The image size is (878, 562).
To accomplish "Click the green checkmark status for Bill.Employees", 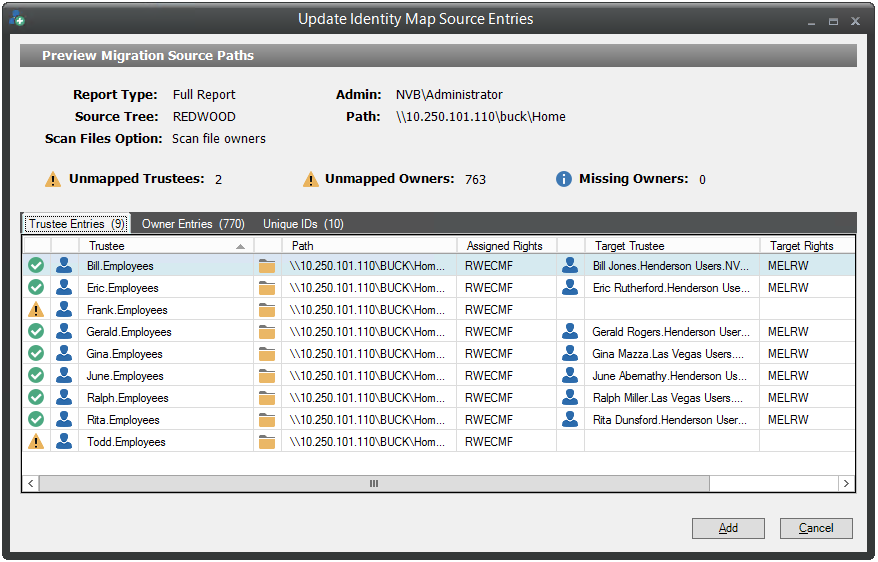I will 36,266.
